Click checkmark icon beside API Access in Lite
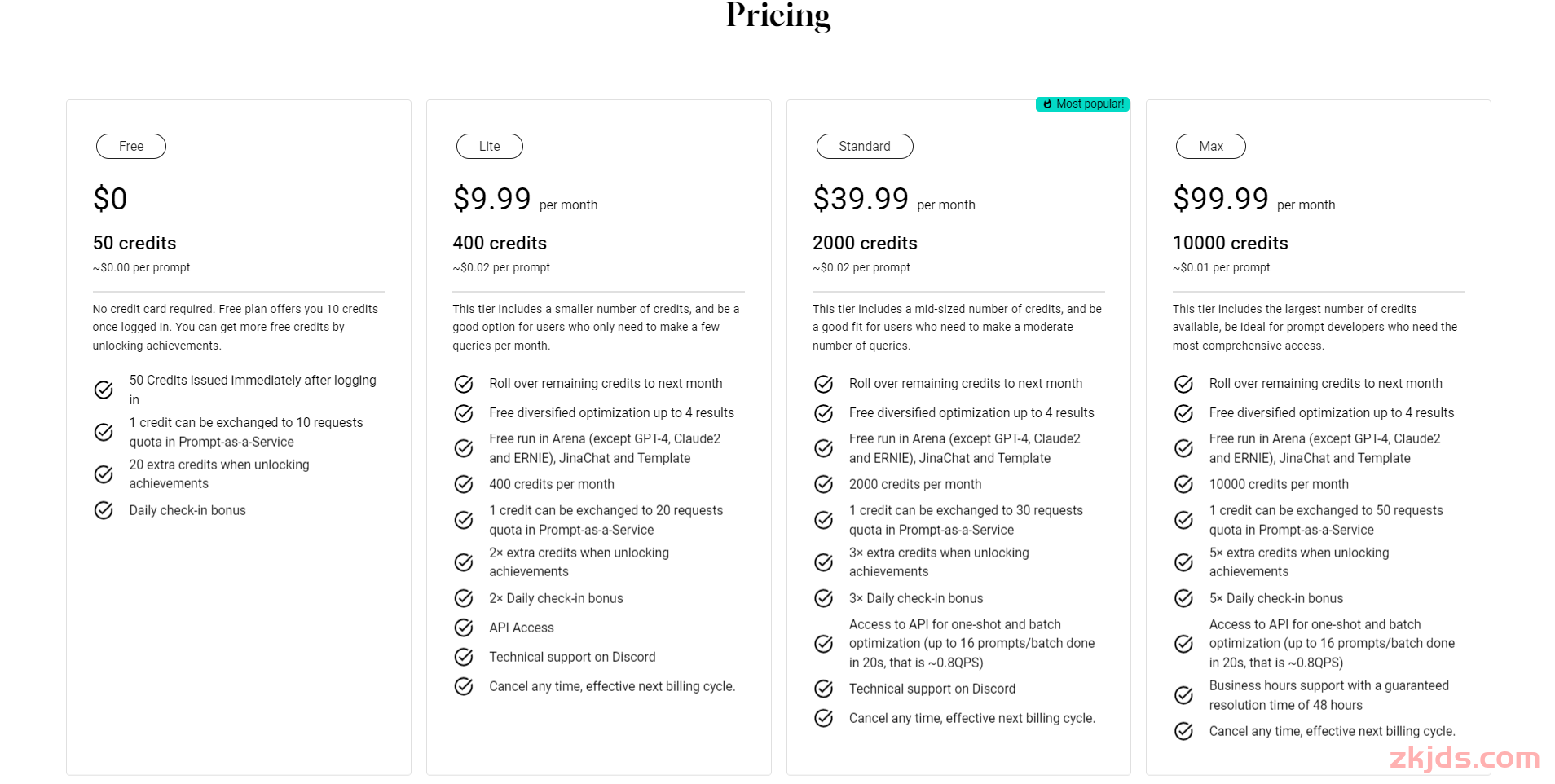Viewport: 1555px width, 784px height. pyautogui.click(x=464, y=628)
